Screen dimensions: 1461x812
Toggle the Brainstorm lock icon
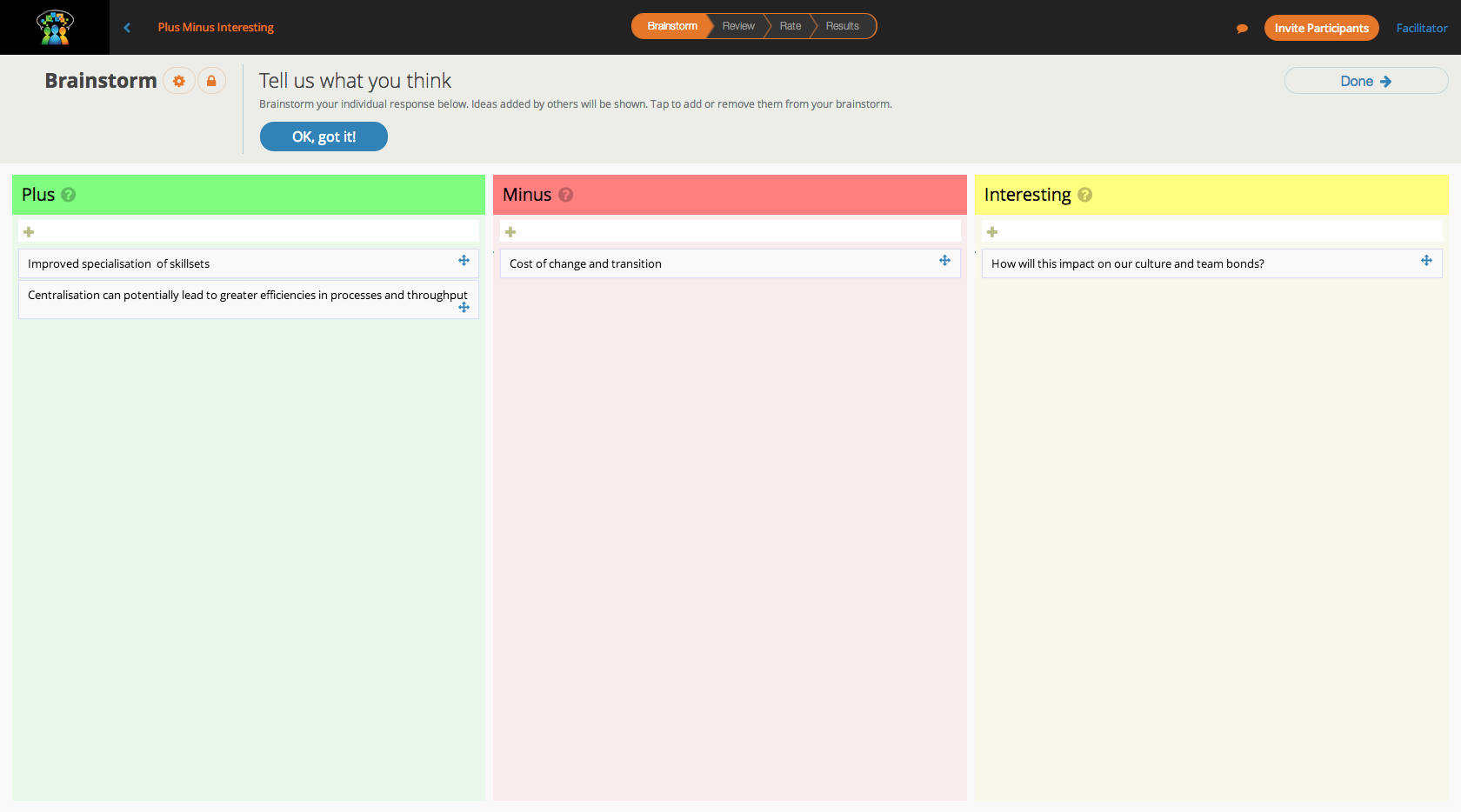(211, 81)
